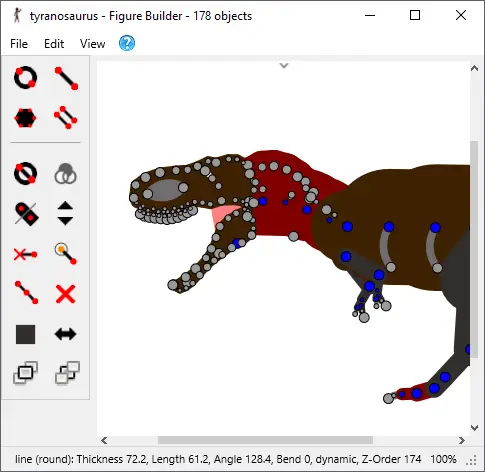Image resolution: width=485 pixels, height=472 pixels.
Task: Click the send to back icon
Action: tap(67, 373)
